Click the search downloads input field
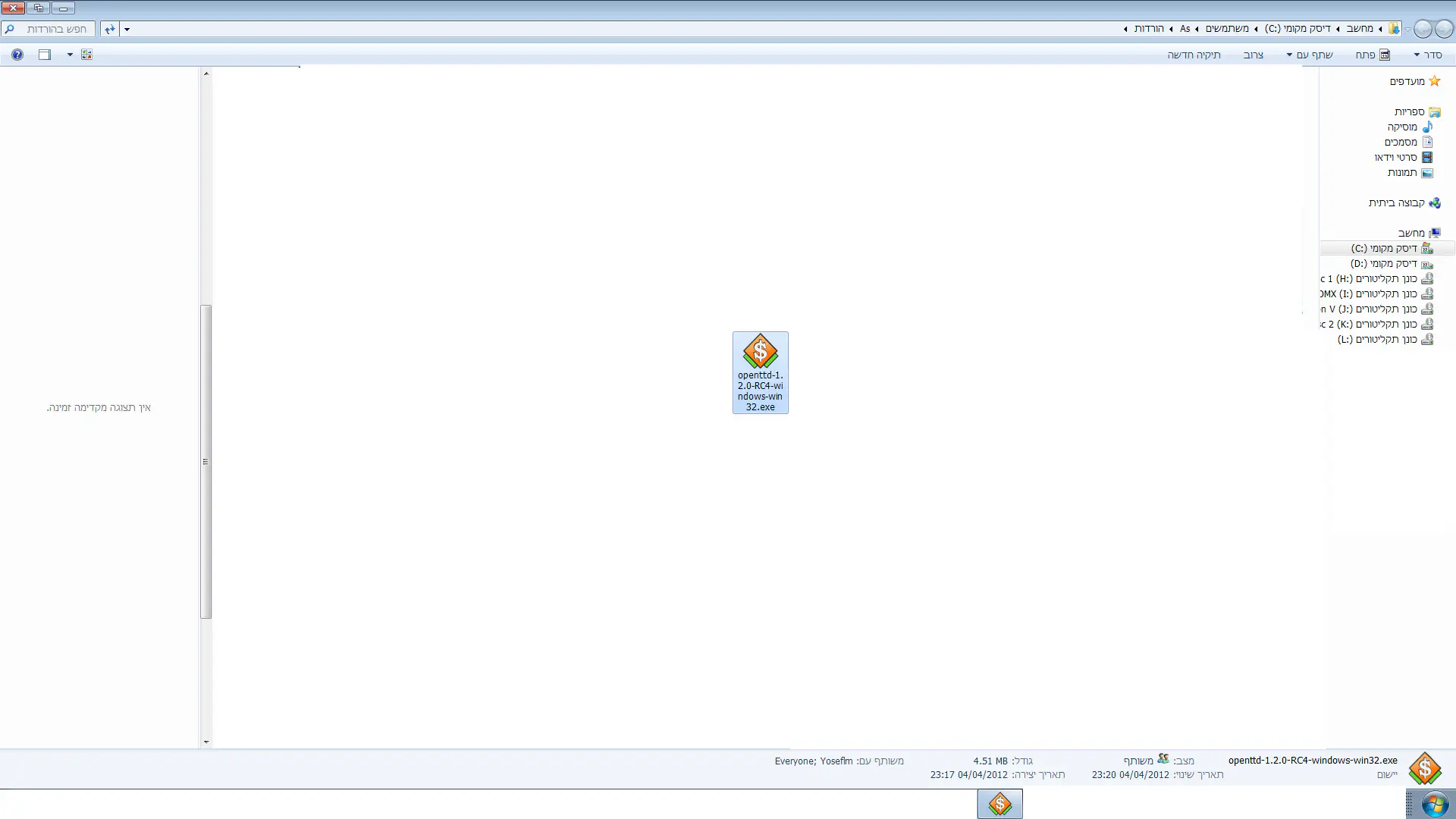The width and height of the screenshot is (1456, 819). click(x=53, y=29)
